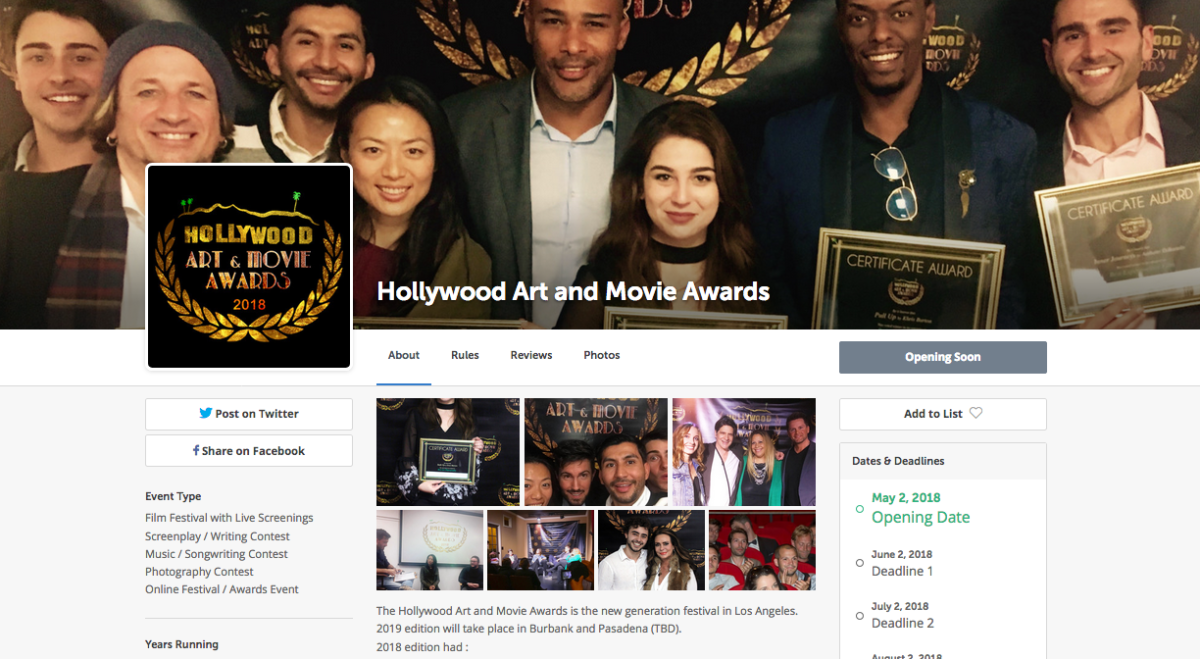
Task: Open the red theater seats photo
Action: point(762,550)
